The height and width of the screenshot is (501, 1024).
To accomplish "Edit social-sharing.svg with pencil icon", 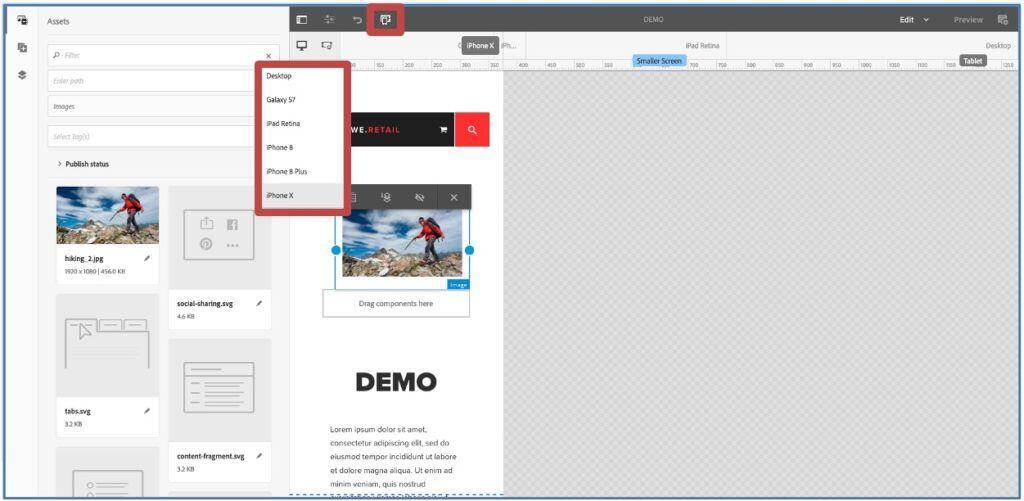I will [x=259, y=304].
